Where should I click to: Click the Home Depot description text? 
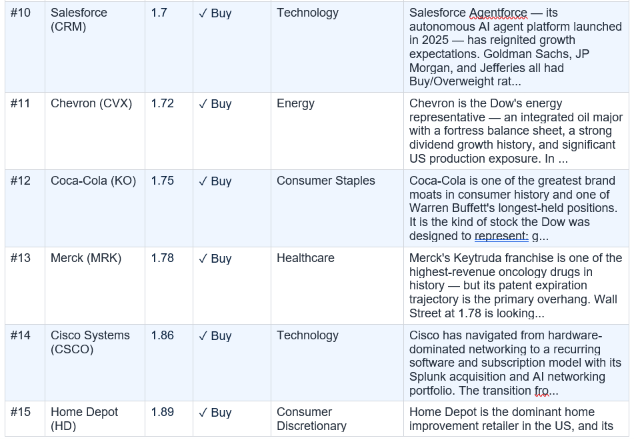pyautogui.click(x=511, y=419)
